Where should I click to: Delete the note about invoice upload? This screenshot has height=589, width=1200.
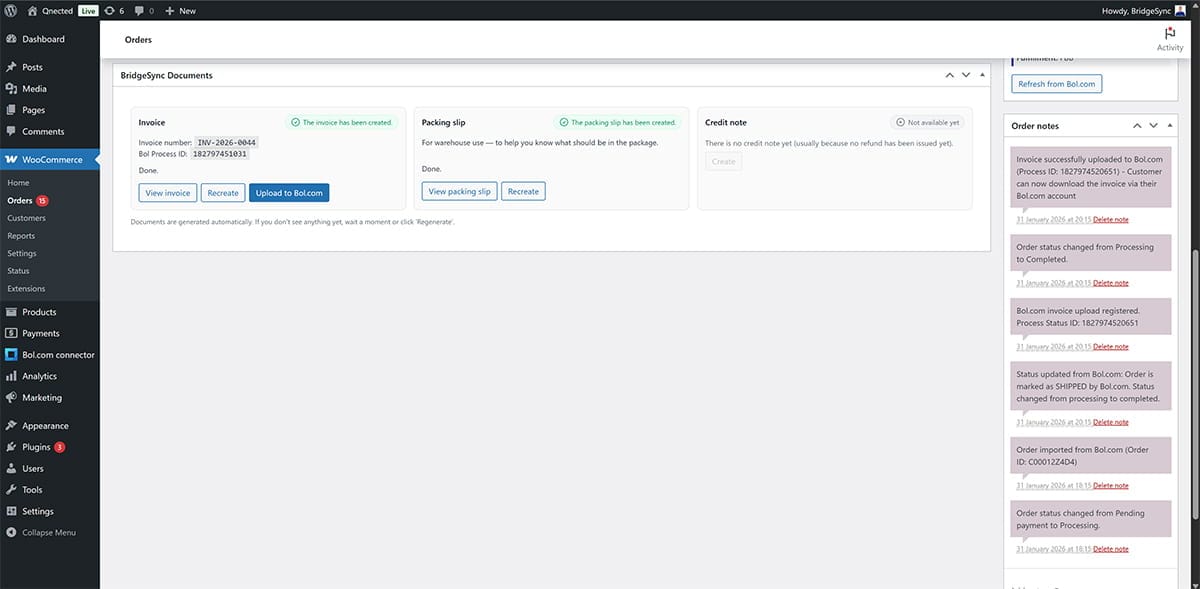click(x=1110, y=219)
